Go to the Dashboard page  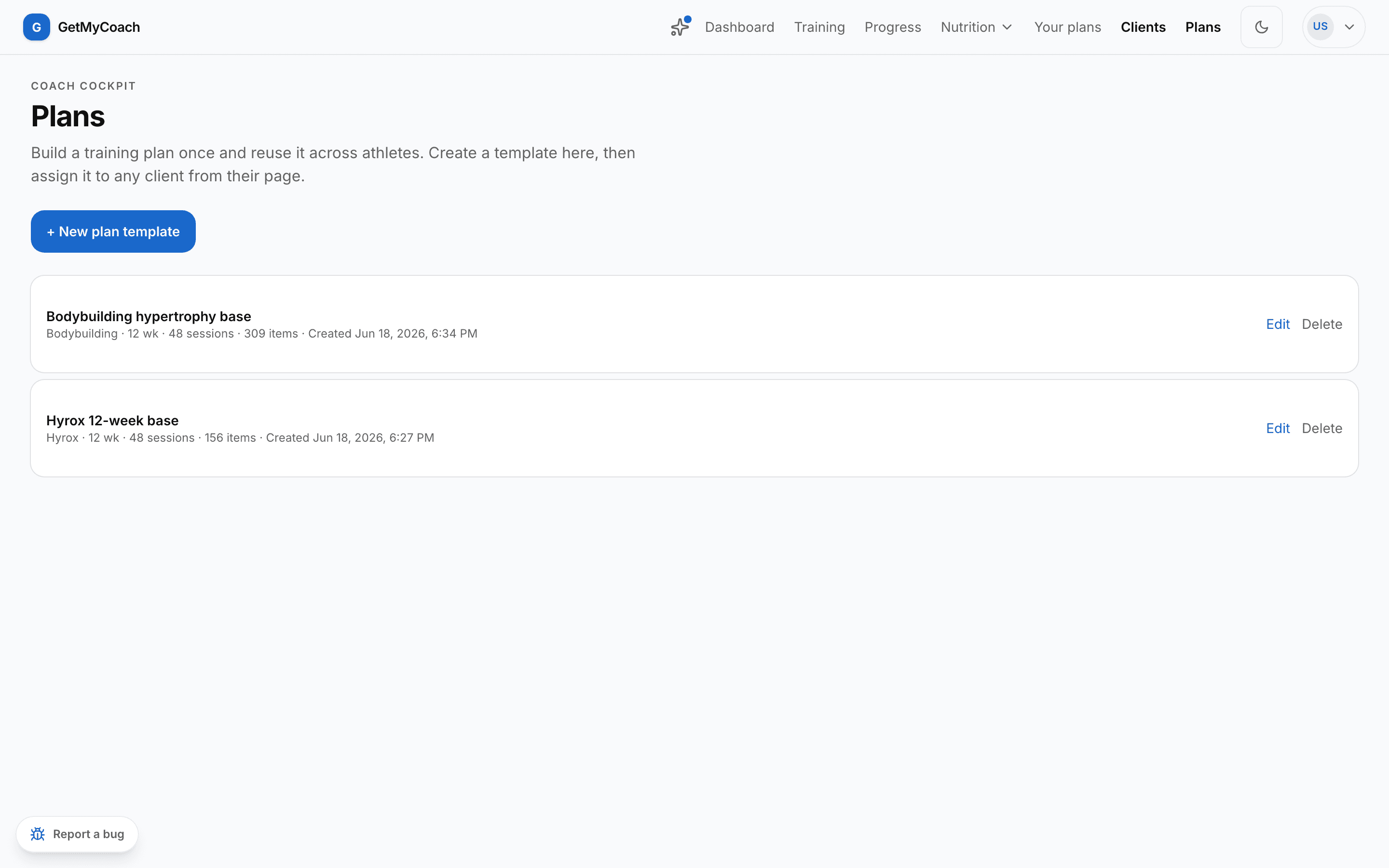tap(739, 27)
